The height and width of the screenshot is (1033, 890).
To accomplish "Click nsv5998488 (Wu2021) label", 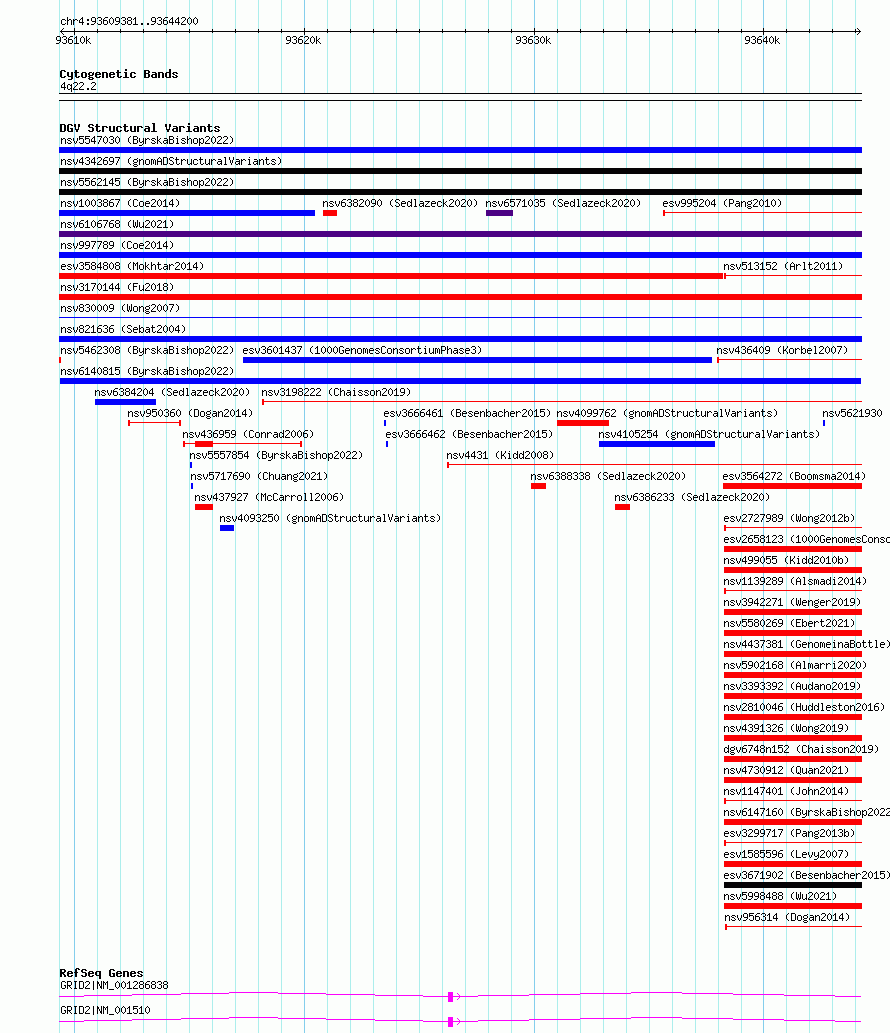I will click(781, 899).
